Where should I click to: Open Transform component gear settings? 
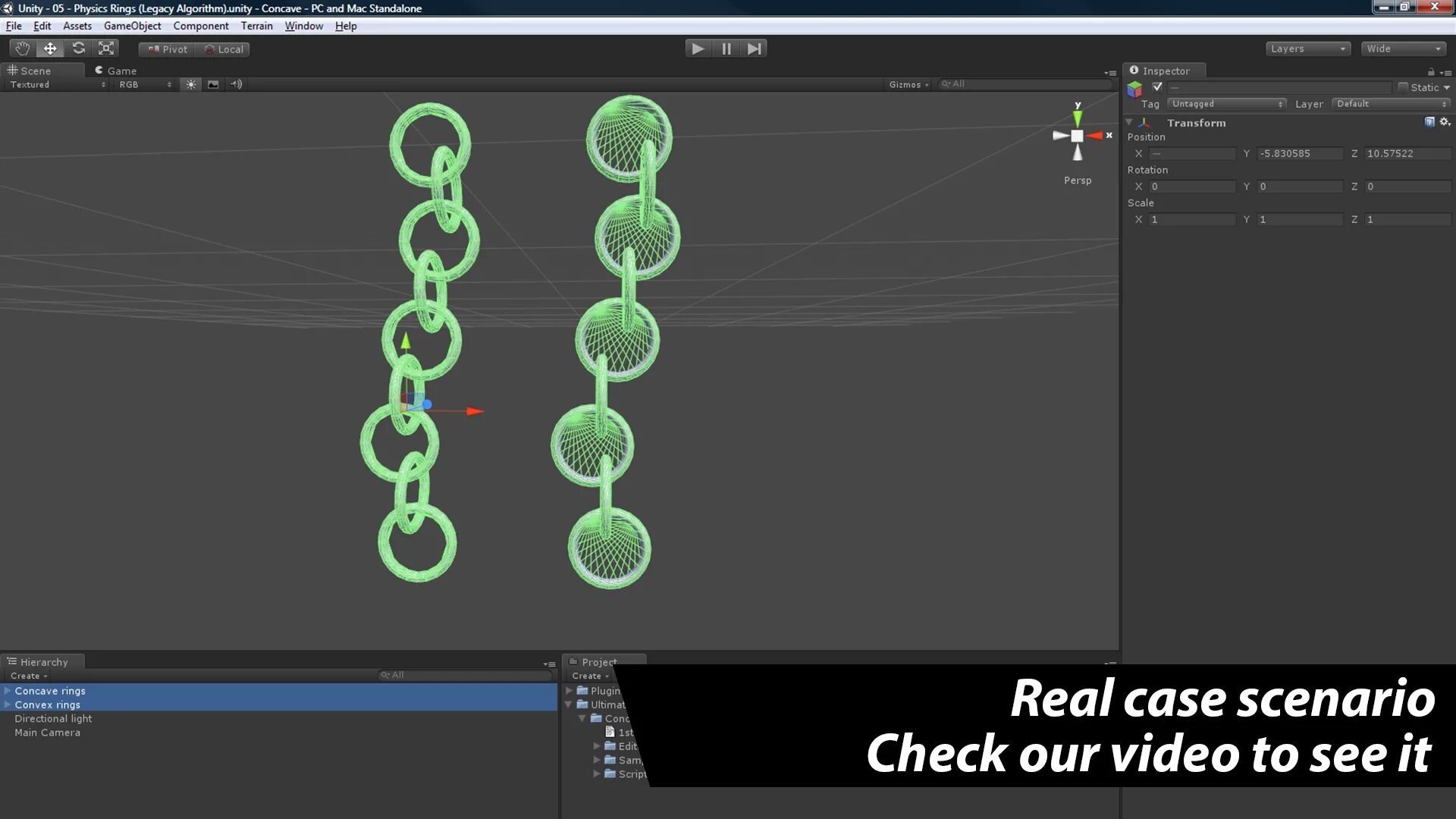(1445, 122)
